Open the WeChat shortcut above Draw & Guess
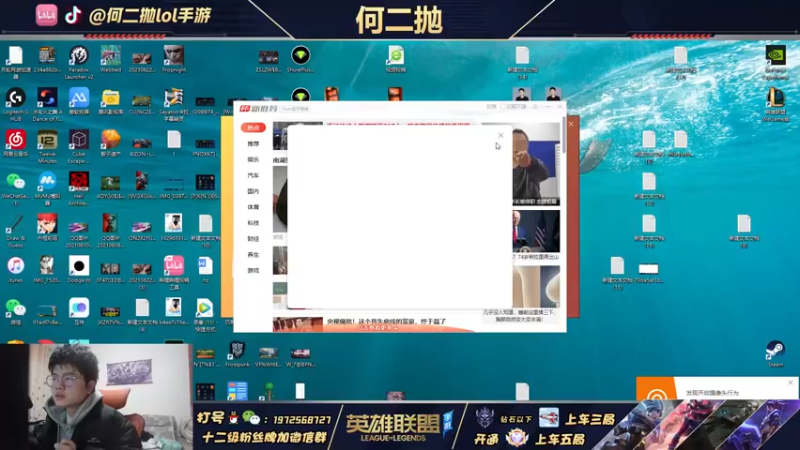The height and width of the screenshot is (450, 800). (x=15, y=181)
